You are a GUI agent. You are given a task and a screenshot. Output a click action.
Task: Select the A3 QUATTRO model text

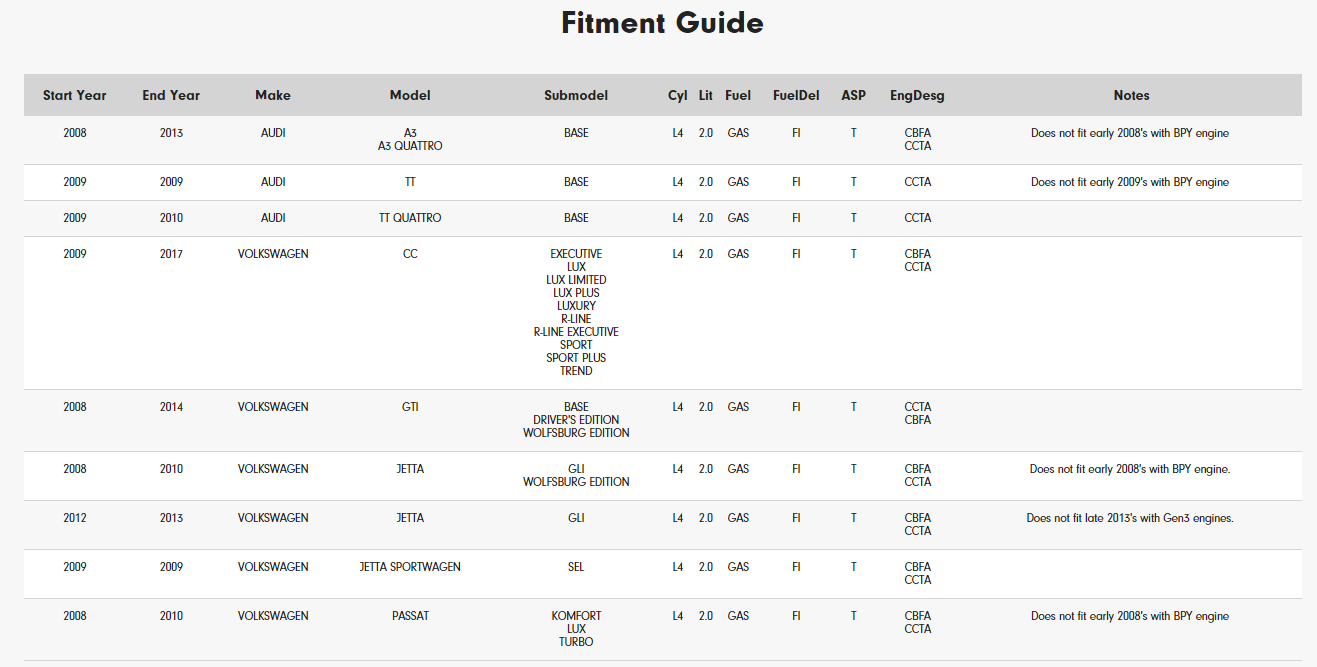point(410,146)
